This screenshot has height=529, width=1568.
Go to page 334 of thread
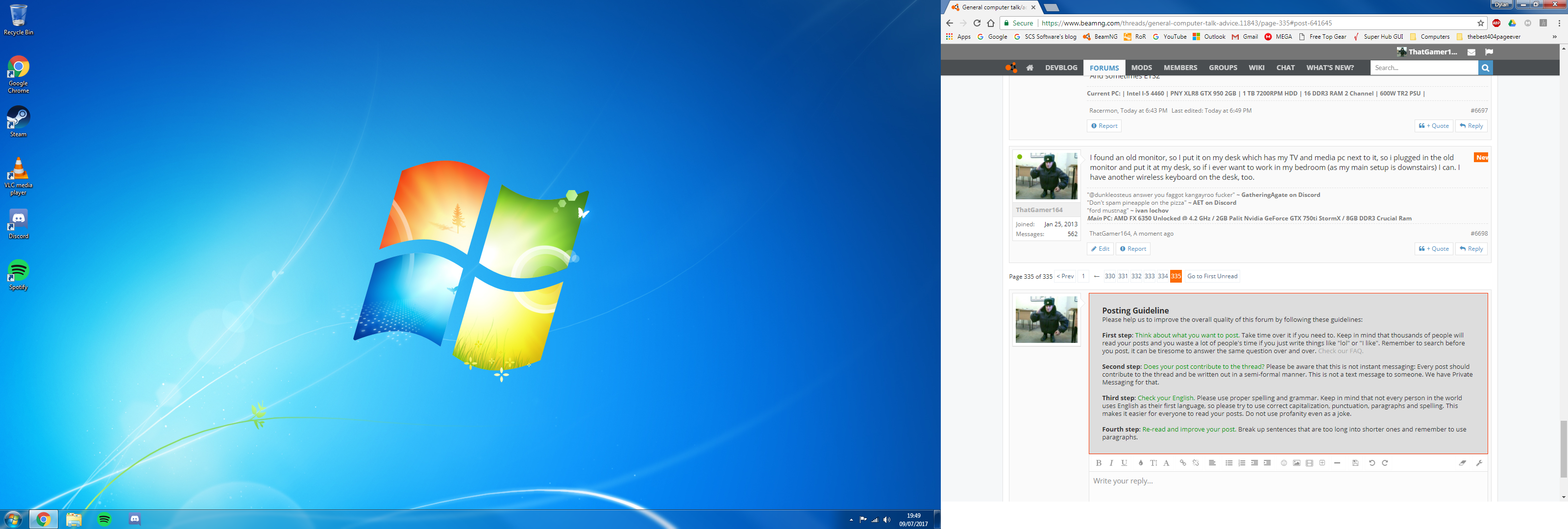tap(1163, 276)
